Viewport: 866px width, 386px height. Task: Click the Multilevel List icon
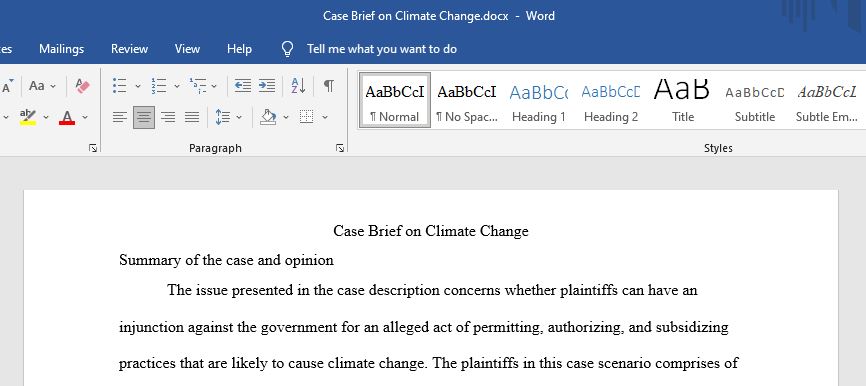pos(198,86)
